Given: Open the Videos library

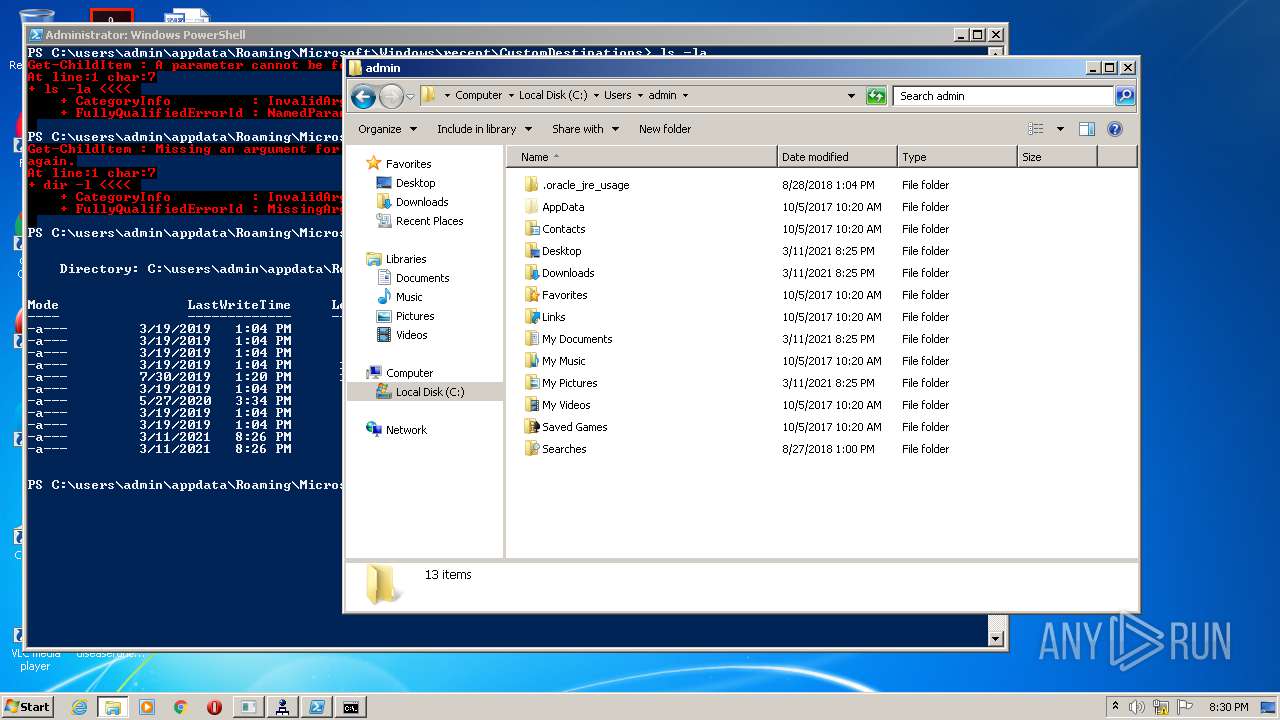Looking at the screenshot, I should [x=411, y=335].
